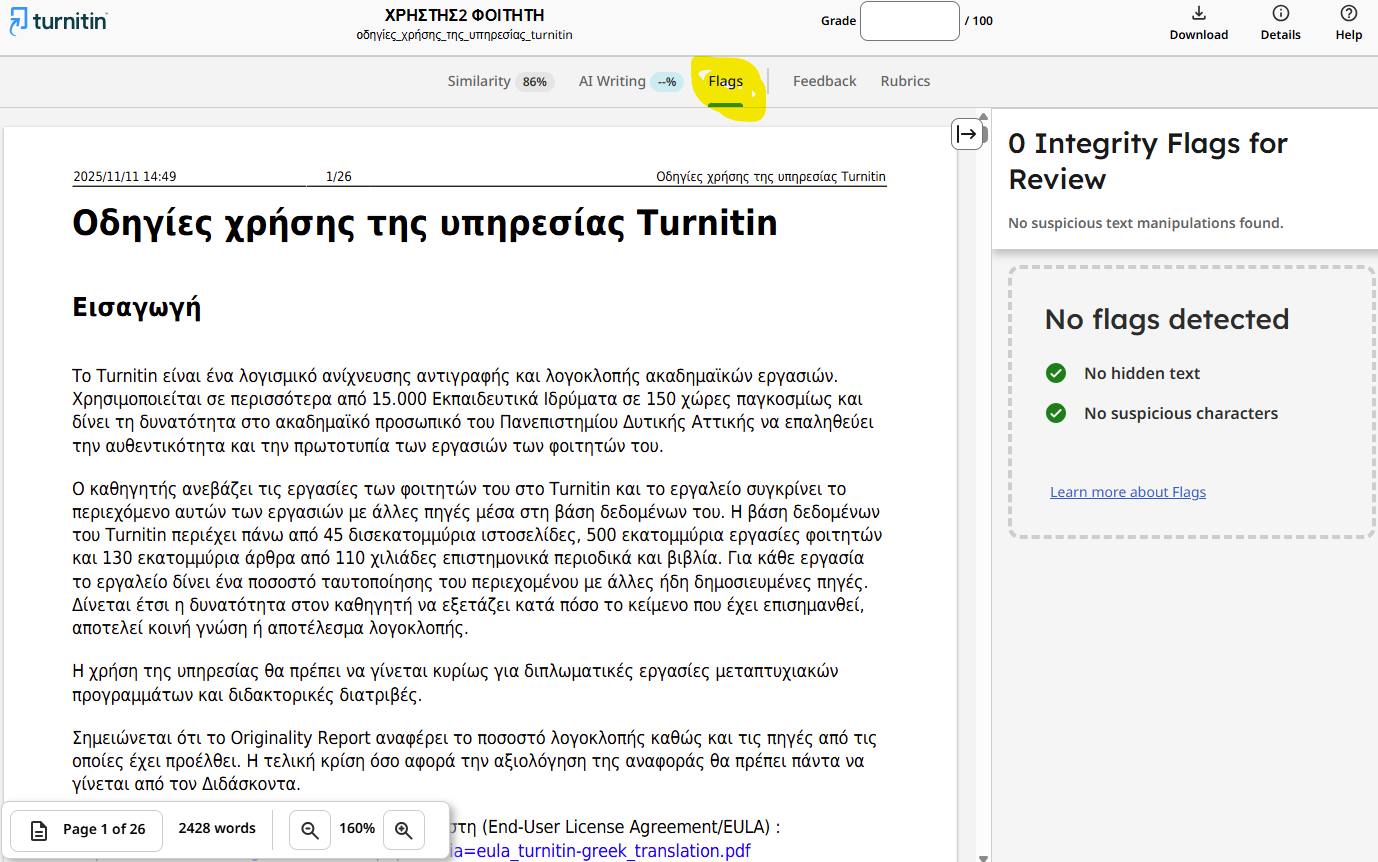Switch to the Rubrics tab
1378x862 pixels.
[x=905, y=82]
